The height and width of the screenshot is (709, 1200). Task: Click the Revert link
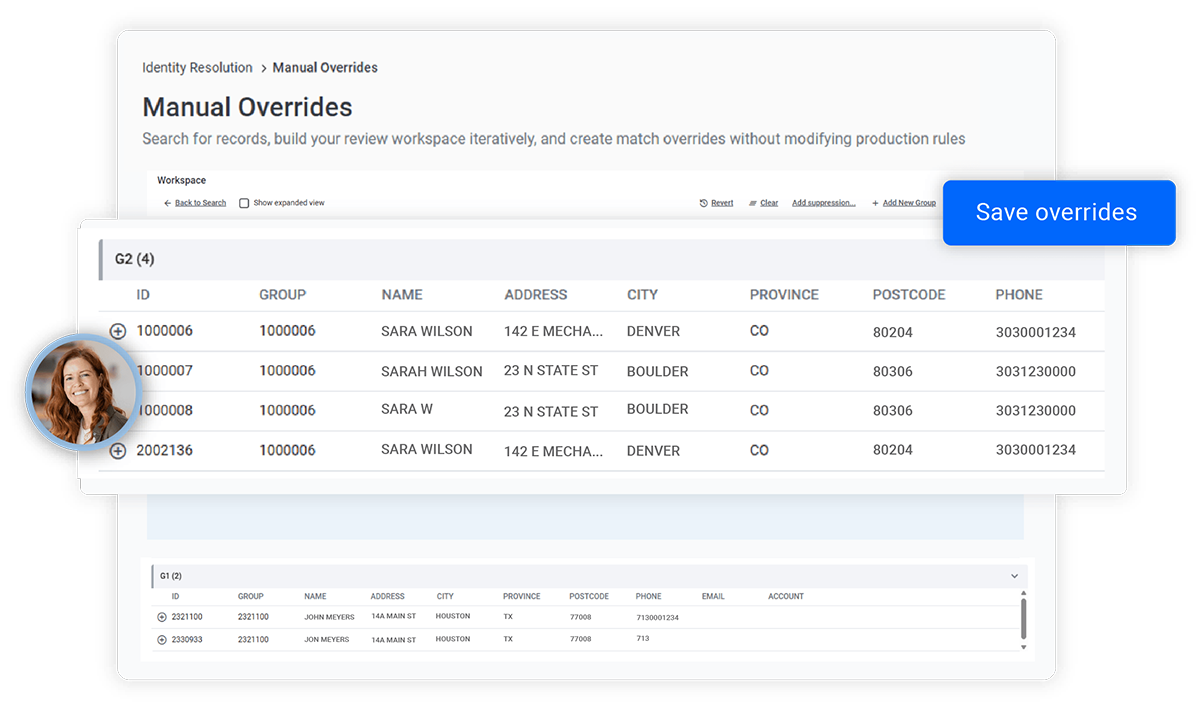click(716, 203)
